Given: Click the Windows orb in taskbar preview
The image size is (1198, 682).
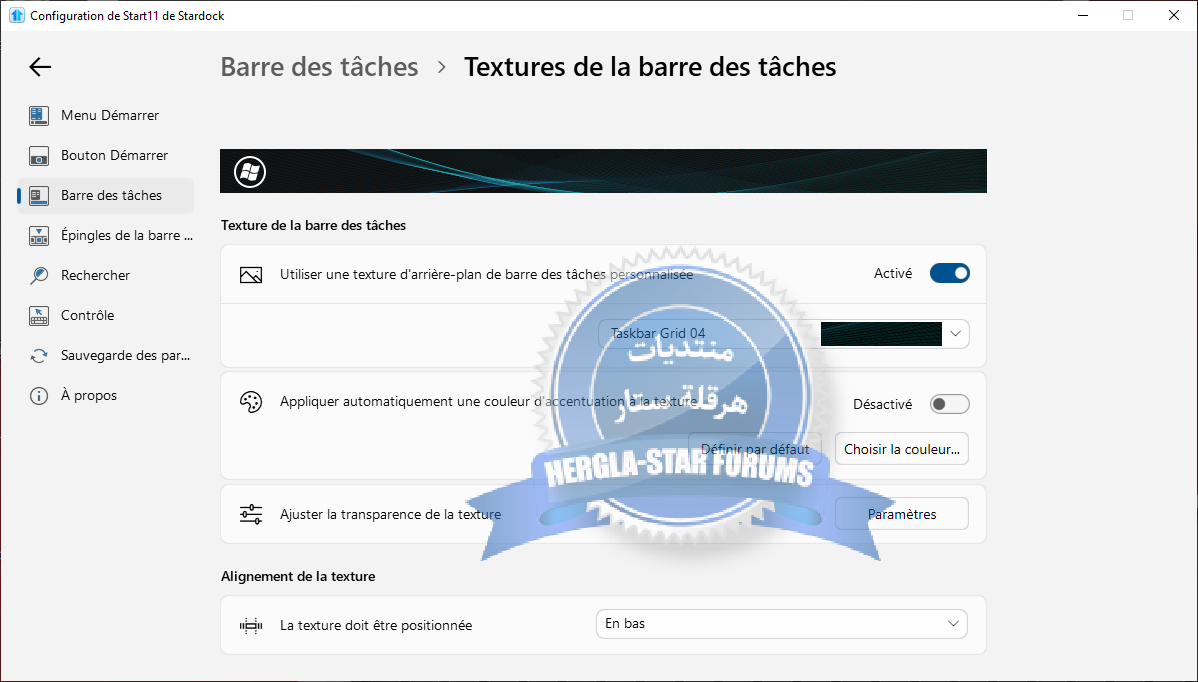Looking at the screenshot, I should tap(250, 172).
